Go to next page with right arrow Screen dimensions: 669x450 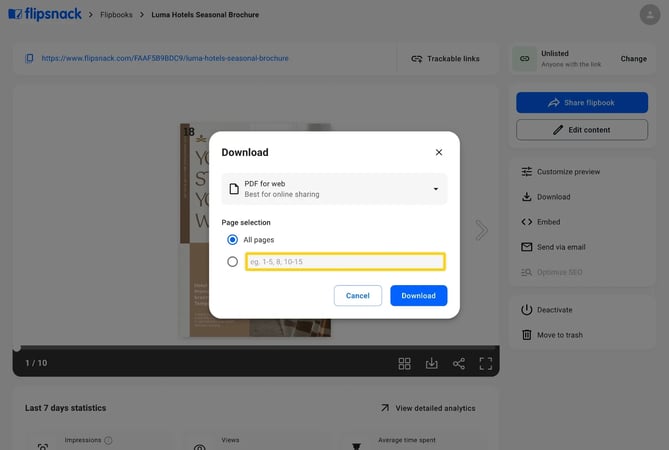tap(481, 230)
